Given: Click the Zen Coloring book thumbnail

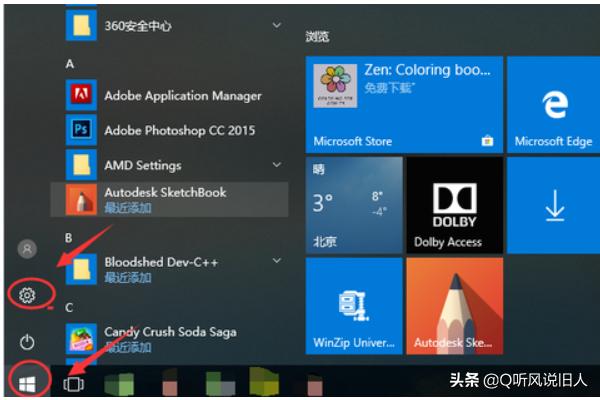Looking at the screenshot, I should pyautogui.click(x=335, y=86).
